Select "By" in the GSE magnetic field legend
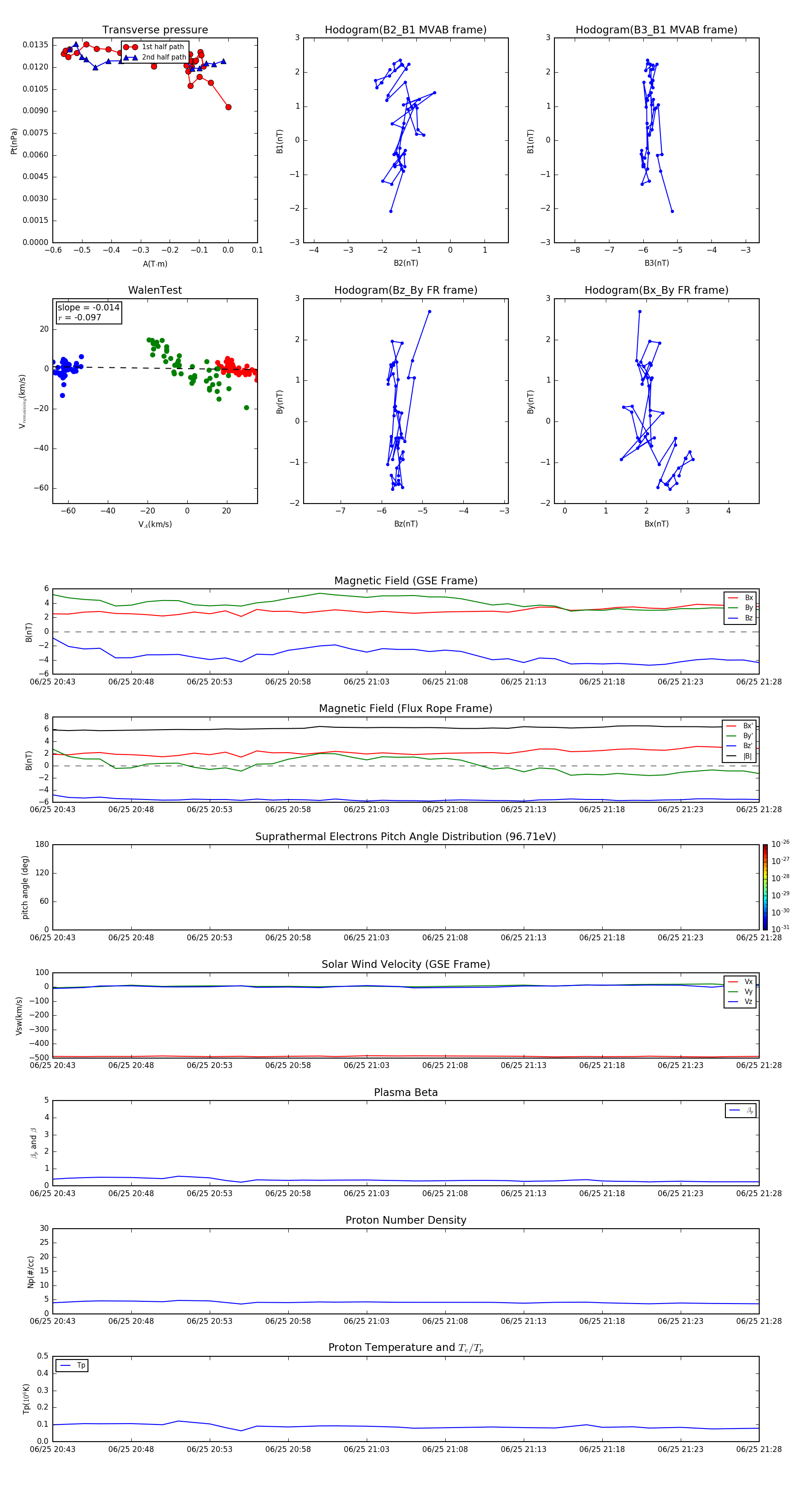This screenshot has width=812, height=1489. pyautogui.click(x=740, y=607)
